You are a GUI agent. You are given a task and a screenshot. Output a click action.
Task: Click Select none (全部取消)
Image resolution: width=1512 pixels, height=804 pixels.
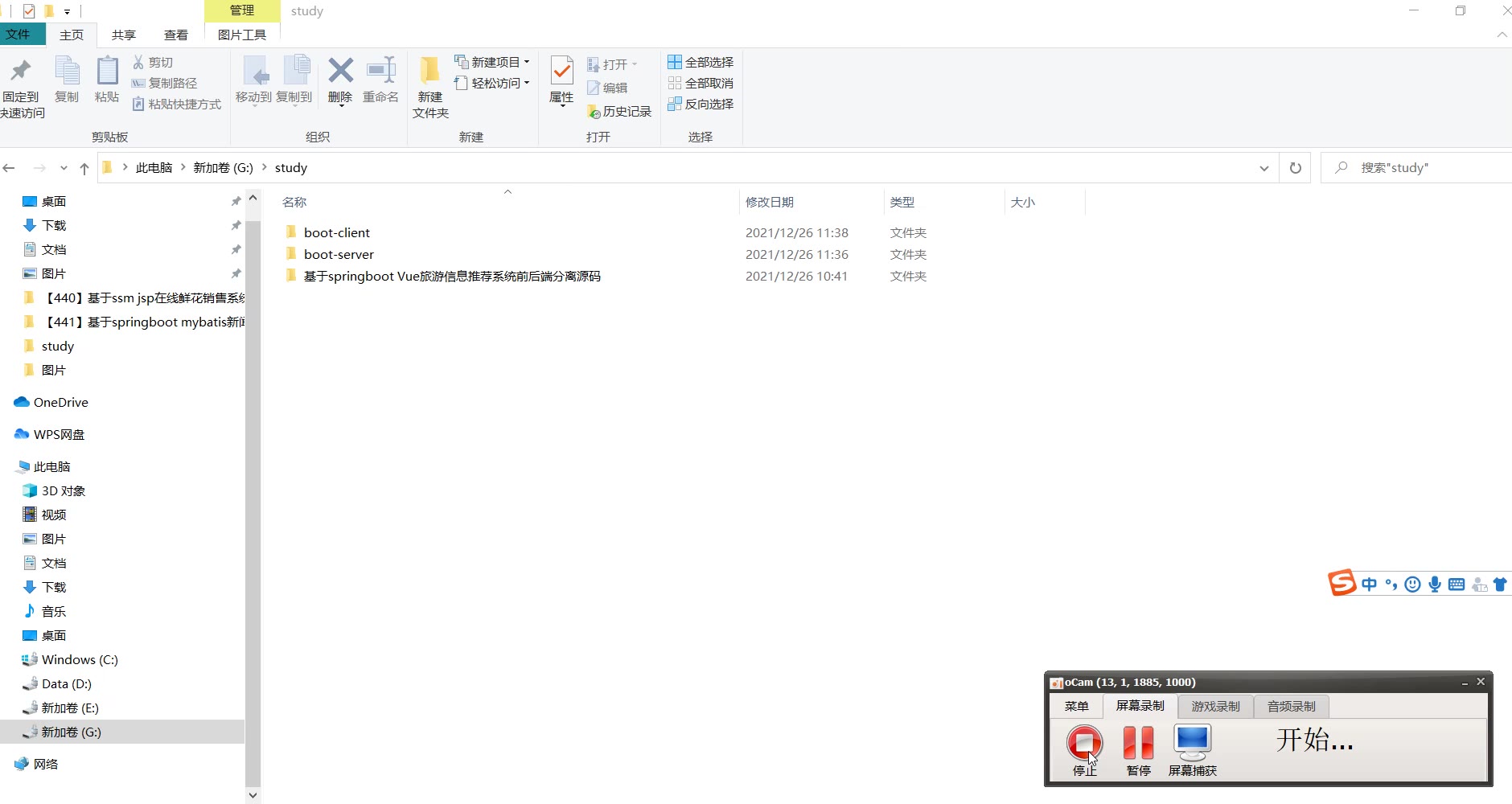click(x=701, y=83)
